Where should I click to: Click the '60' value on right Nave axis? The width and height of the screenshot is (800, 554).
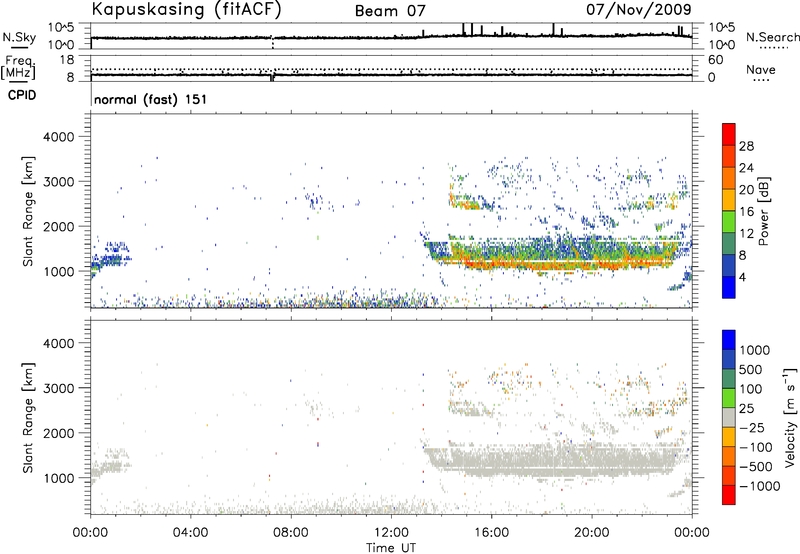(x=715, y=60)
